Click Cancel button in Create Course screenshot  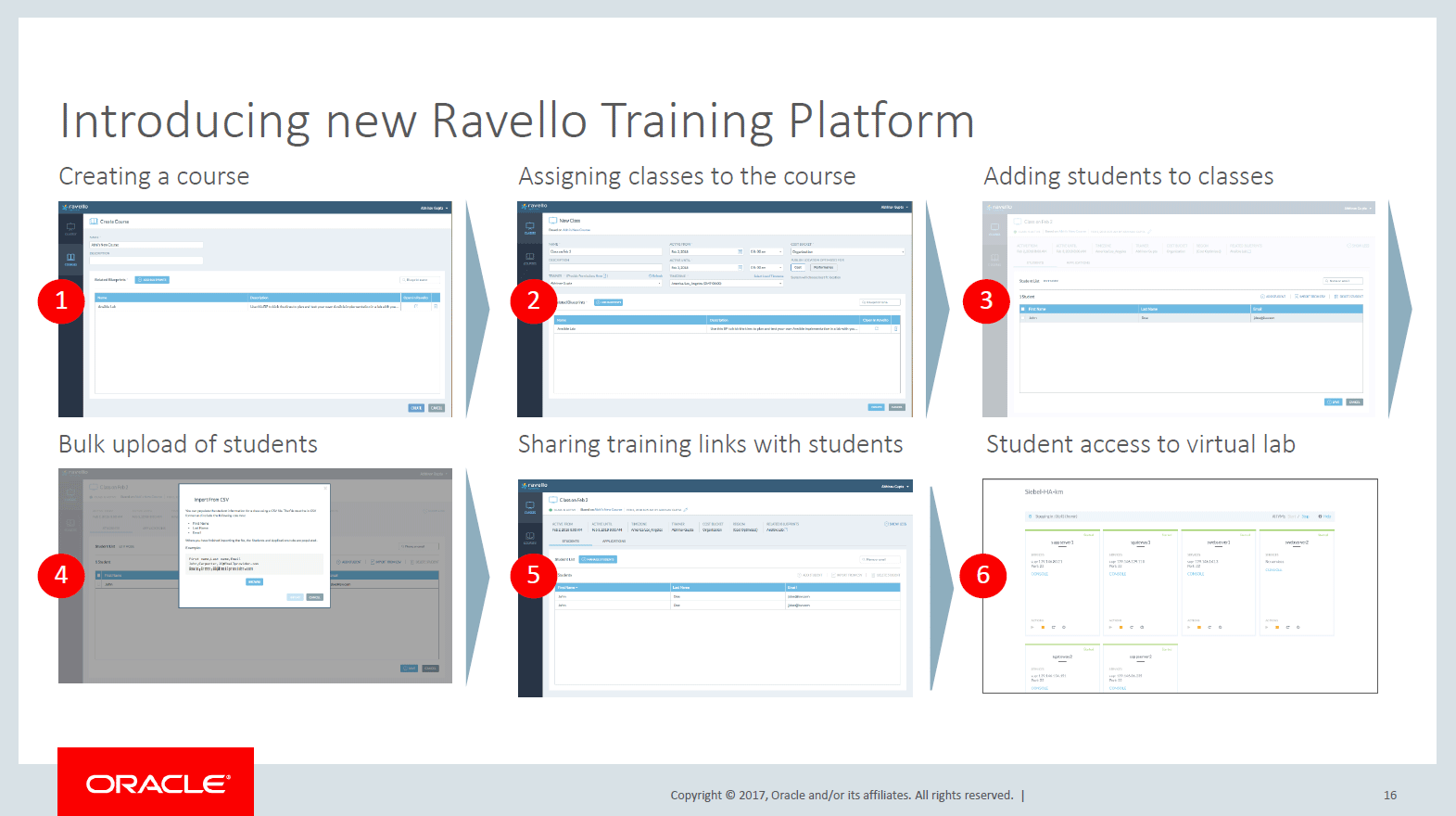click(x=437, y=408)
